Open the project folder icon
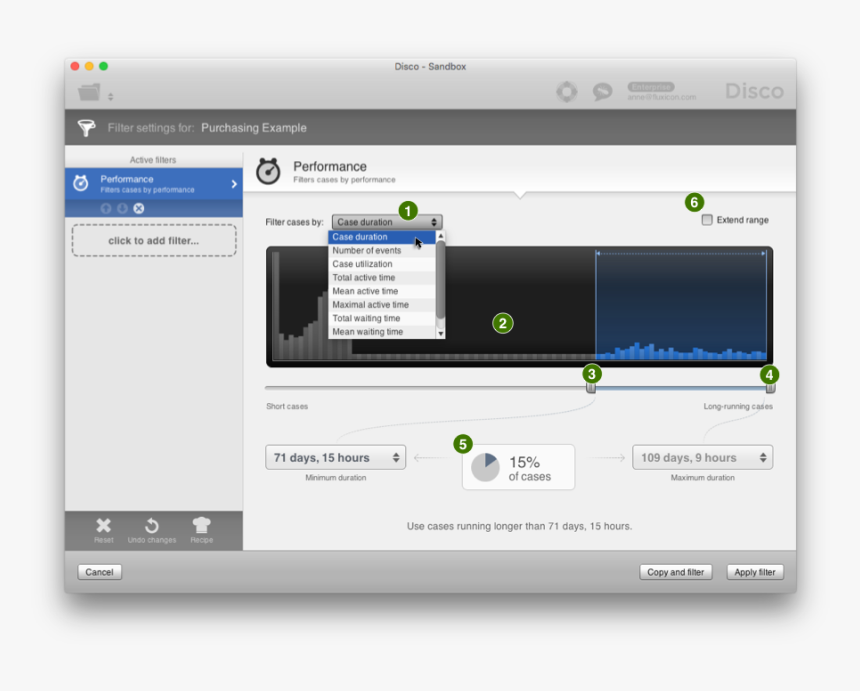The image size is (860, 691). (x=89, y=92)
